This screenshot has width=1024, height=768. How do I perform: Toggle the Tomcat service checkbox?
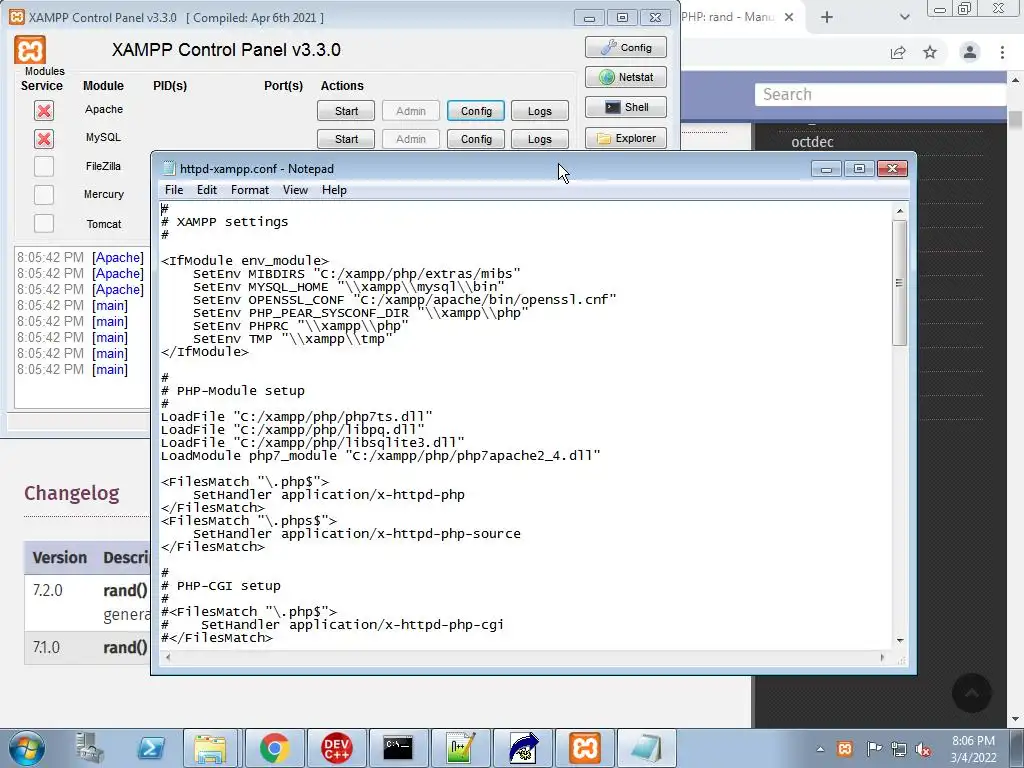[44, 223]
